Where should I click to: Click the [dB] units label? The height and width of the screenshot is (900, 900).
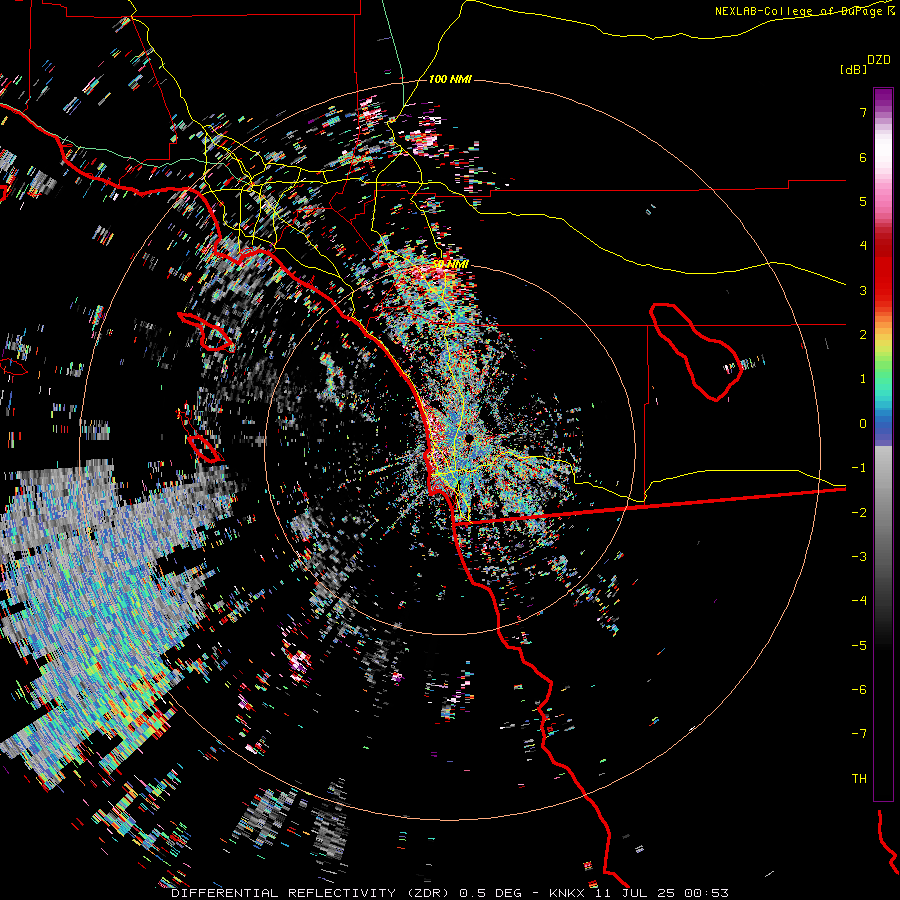pos(853,69)
